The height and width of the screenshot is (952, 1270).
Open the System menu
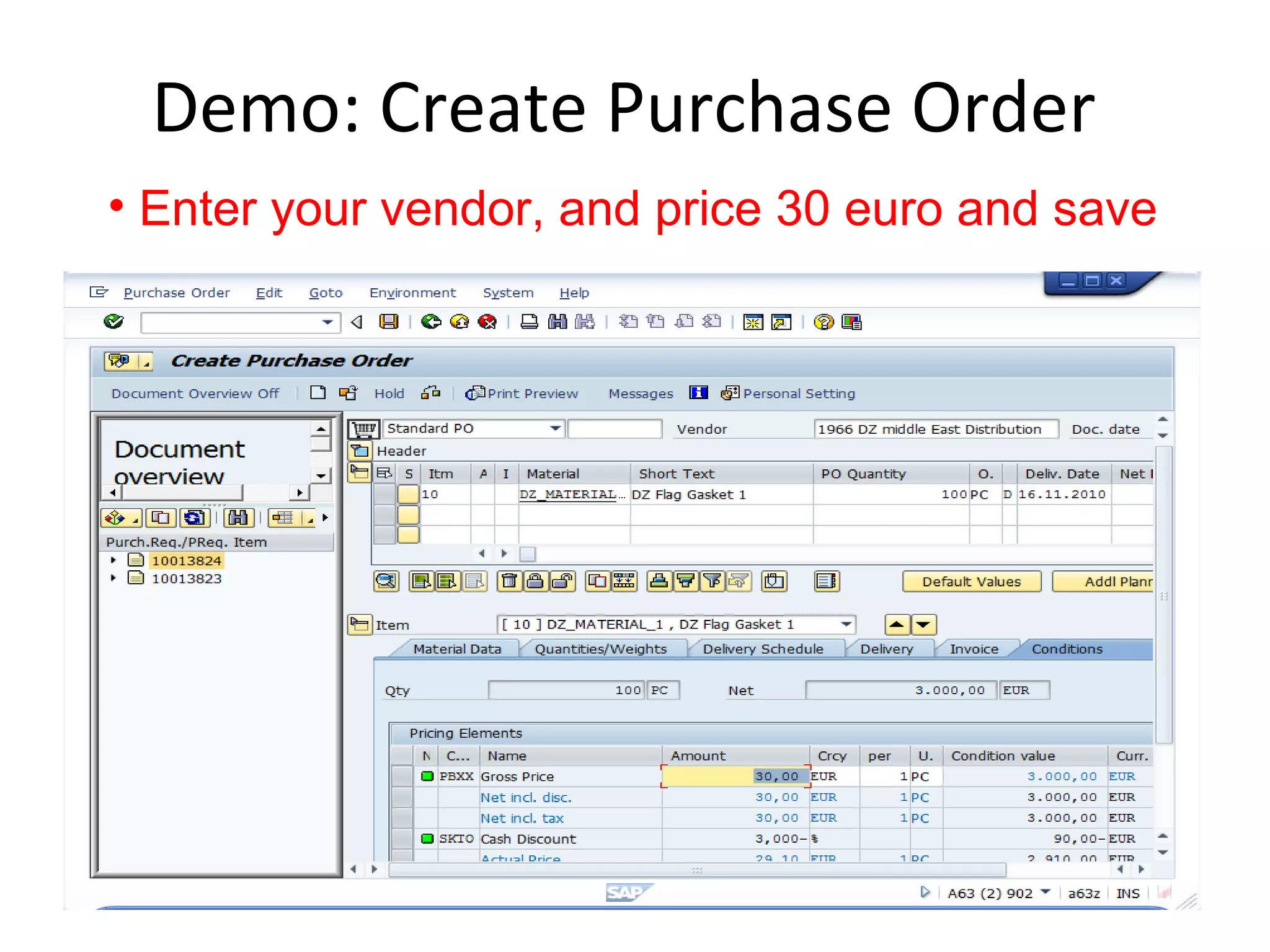pos(508,293)
